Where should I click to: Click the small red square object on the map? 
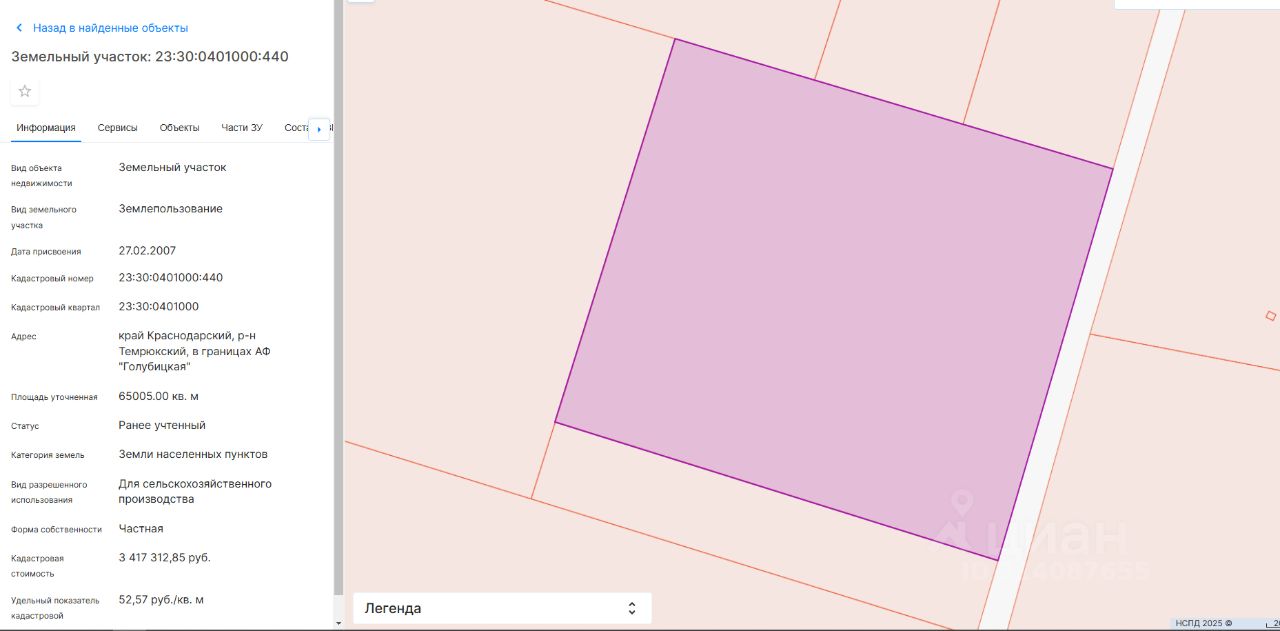pos(1271,316)
